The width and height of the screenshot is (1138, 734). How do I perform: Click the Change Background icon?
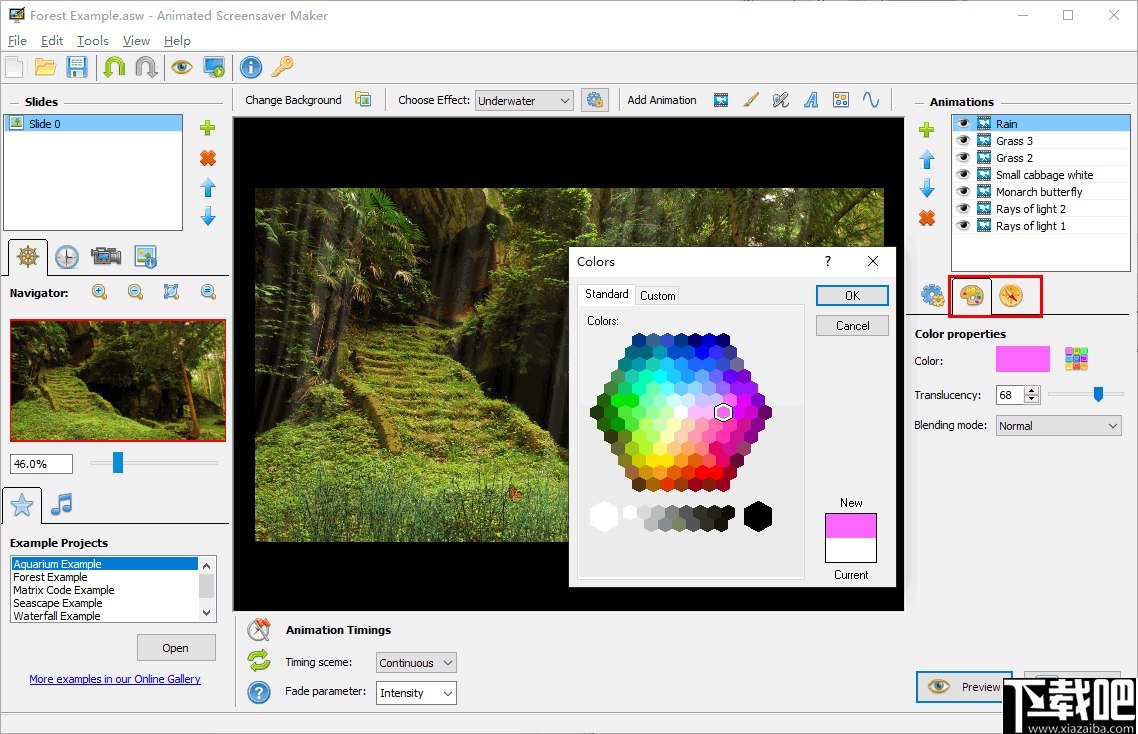pos(363,100)
